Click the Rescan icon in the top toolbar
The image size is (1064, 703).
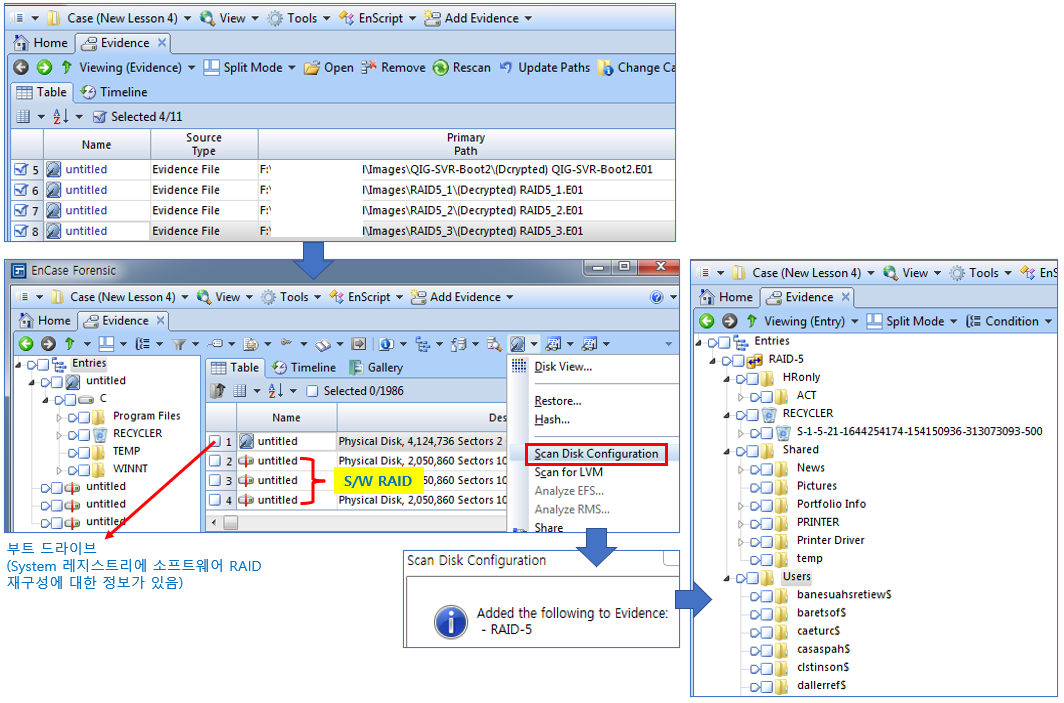tap(441, 67)
